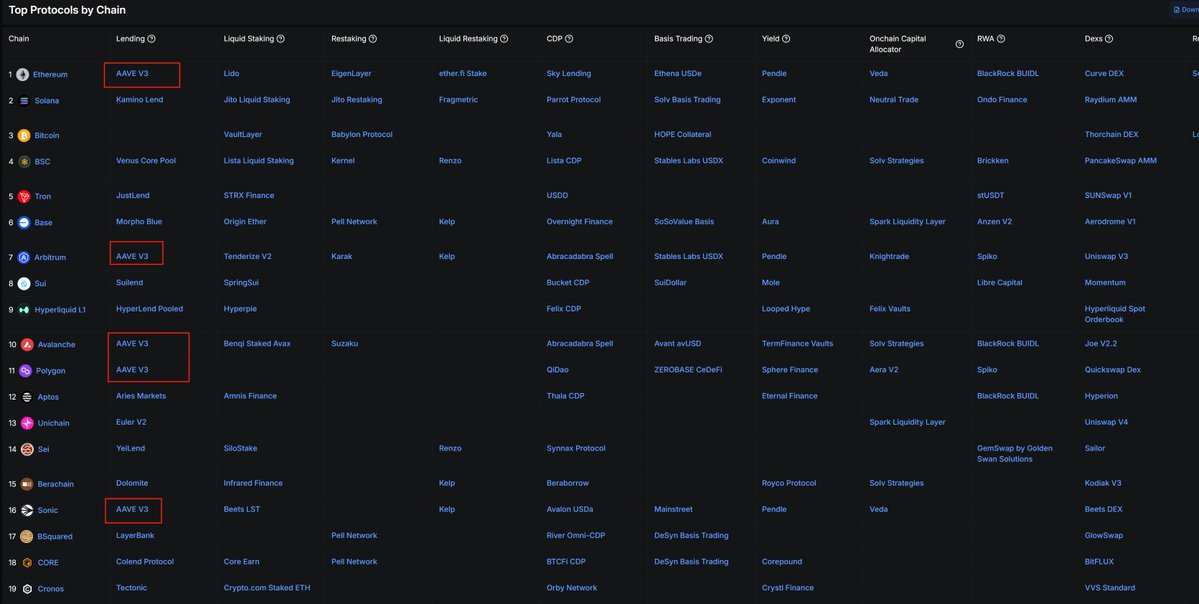The image size is (1199, 604).
Task: Open the JustLend link
Action: [x=133, y=196]
